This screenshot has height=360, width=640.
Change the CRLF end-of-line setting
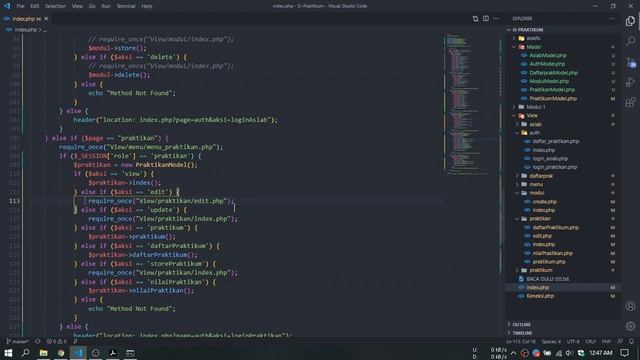pos(591,342)
